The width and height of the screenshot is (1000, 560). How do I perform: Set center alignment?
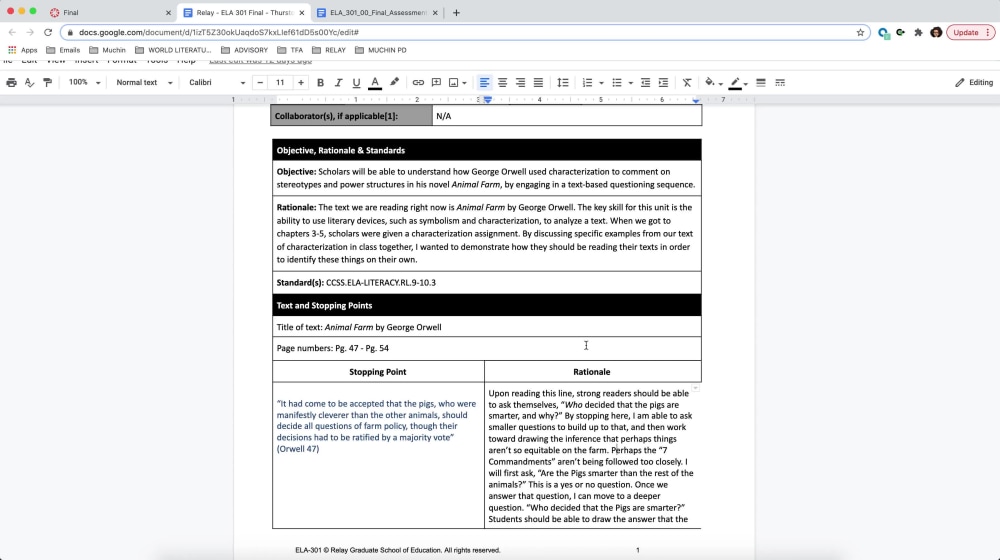click(503, 82)
